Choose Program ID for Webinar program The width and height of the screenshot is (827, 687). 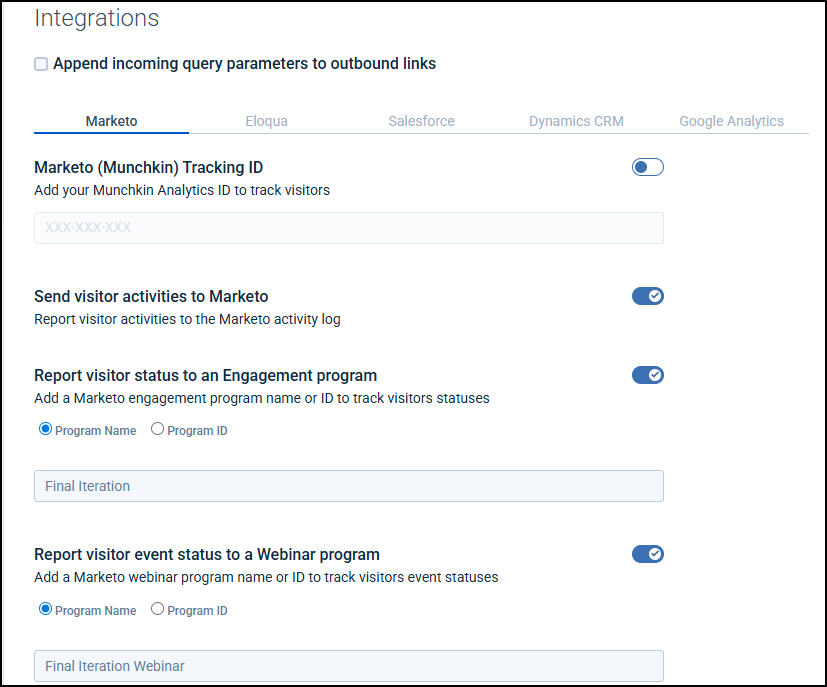tap(157, 609)
